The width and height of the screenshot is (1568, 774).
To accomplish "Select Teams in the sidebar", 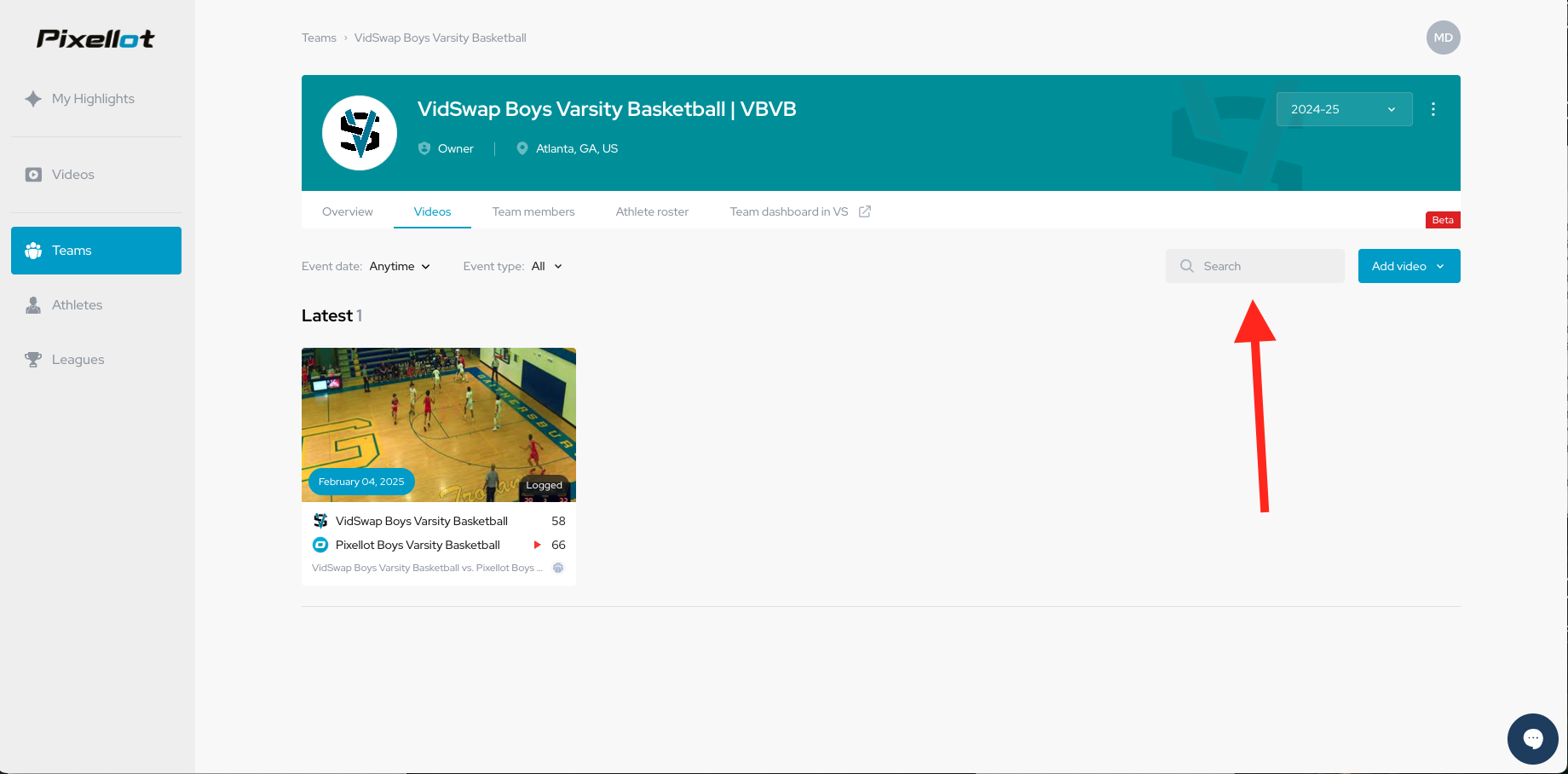I will point(96,251).
